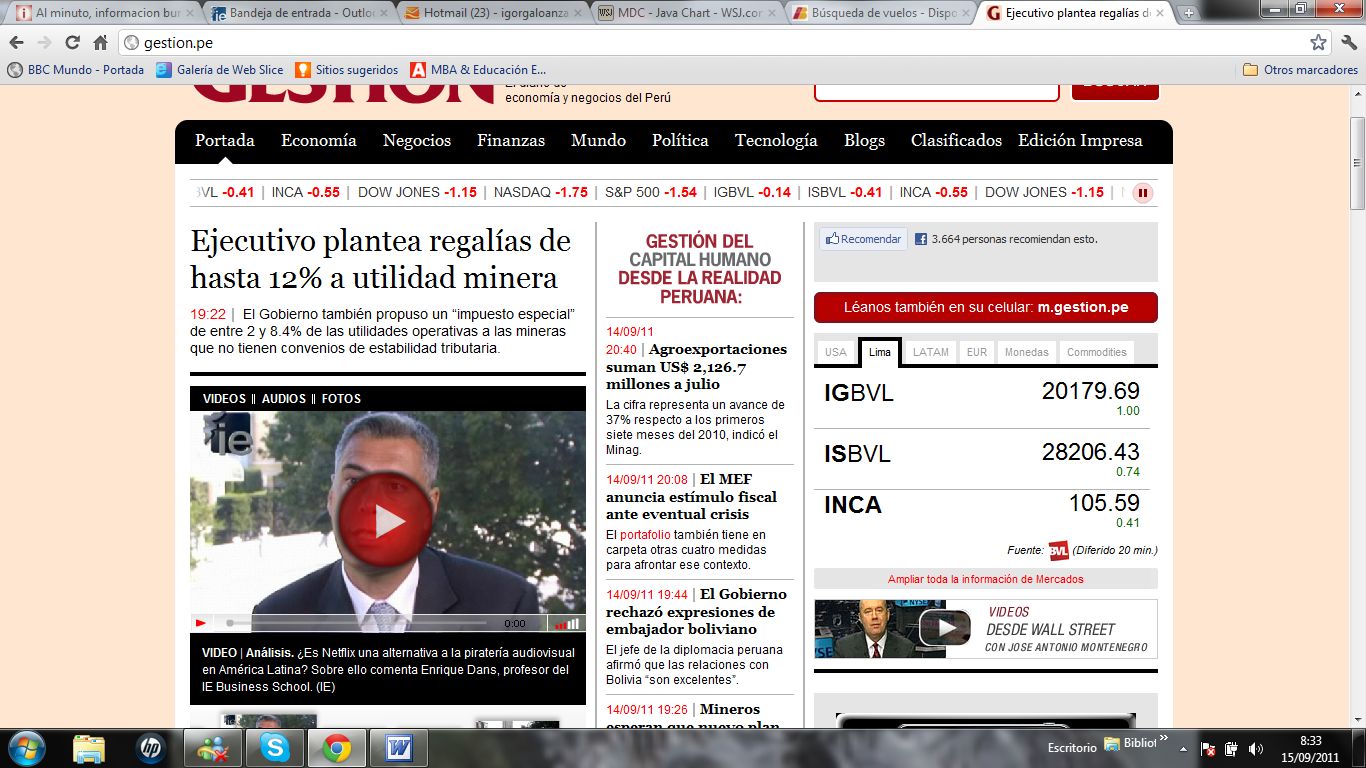The width and height of the screenshot is (1366, 768).
Task: Switch to the Commodities markets tab
Action: [x=1096, y=352]
